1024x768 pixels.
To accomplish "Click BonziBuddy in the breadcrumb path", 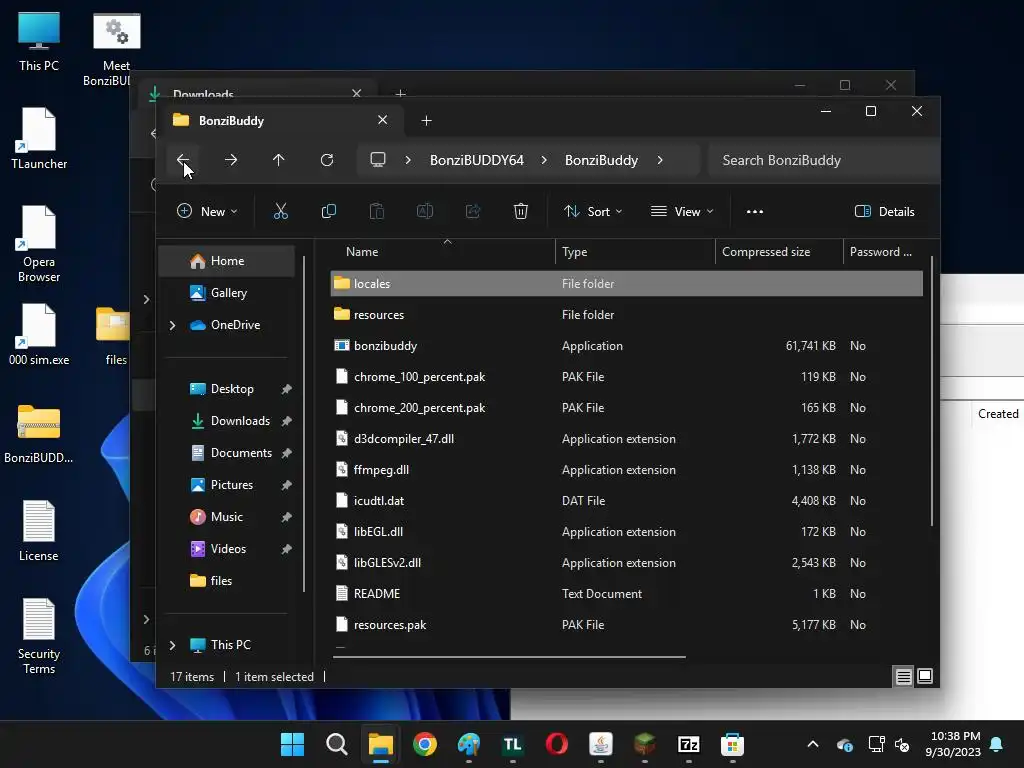I will click(601, 160).
